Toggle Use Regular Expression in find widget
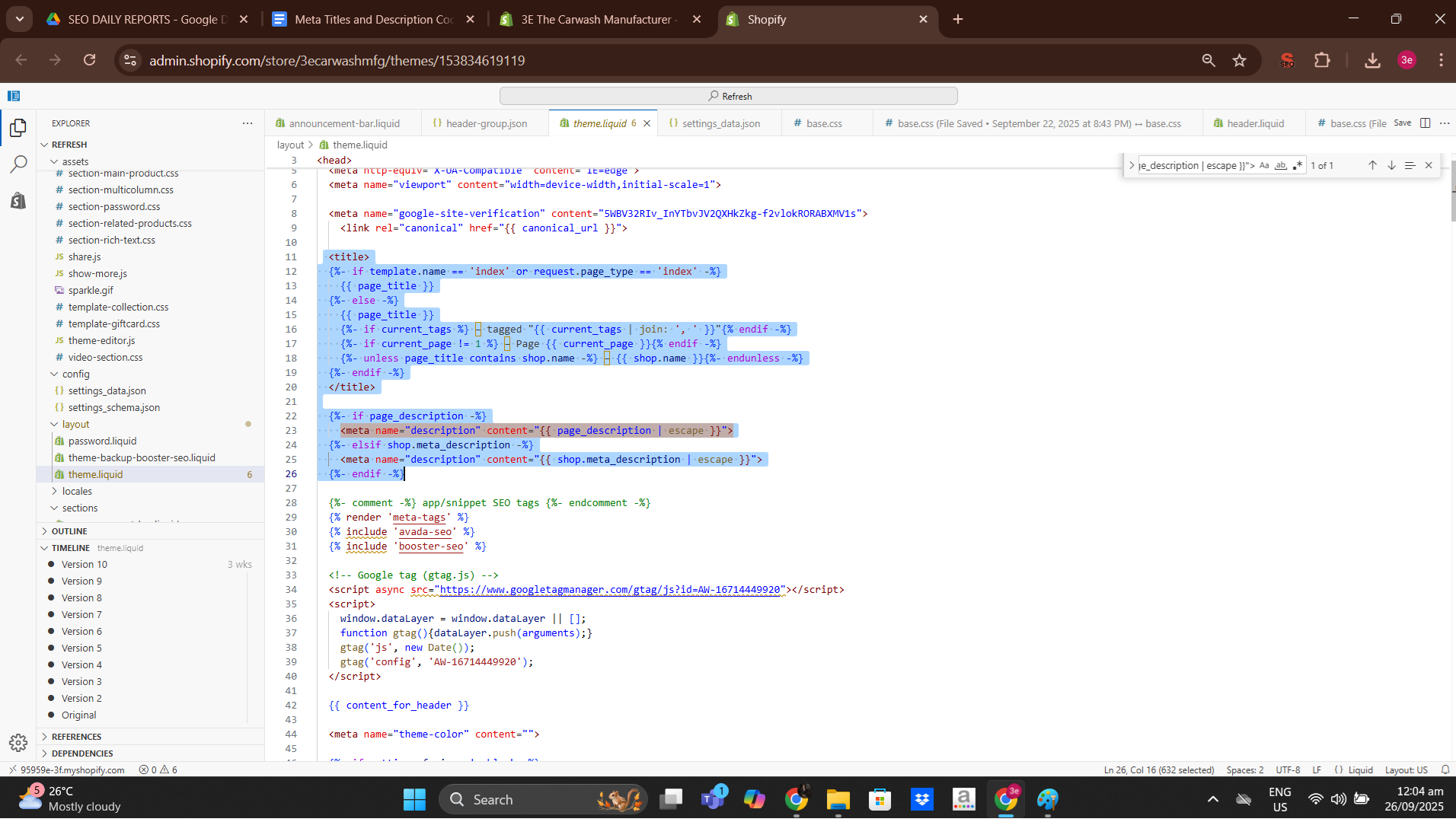1456x822 pixels. coord(1298,165)
